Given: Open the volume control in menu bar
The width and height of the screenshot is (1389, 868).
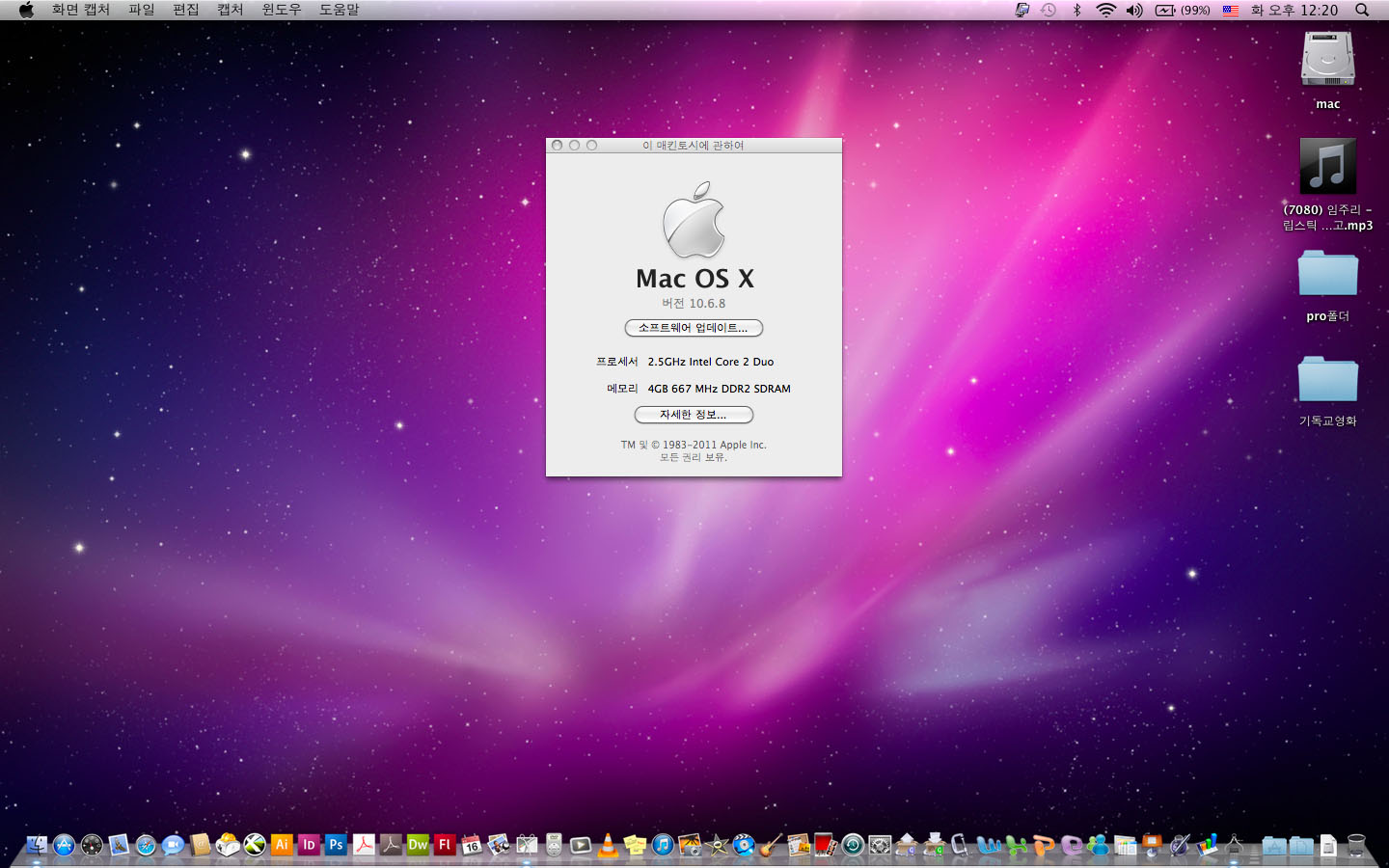Looking at the screenshot, I should [1134, 10].
